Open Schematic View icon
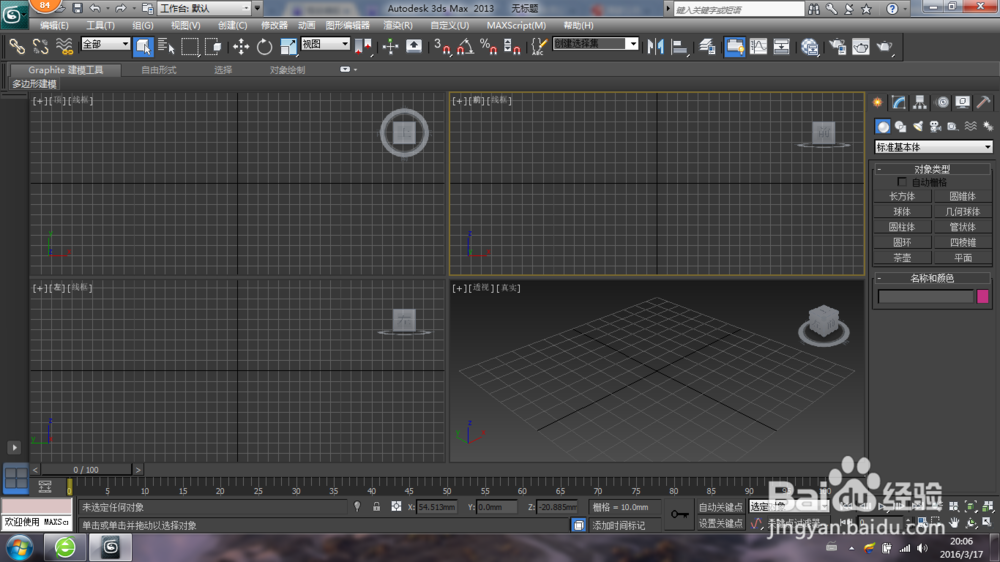The height and width of the screenshot is (562, 1000). point(782,47)
